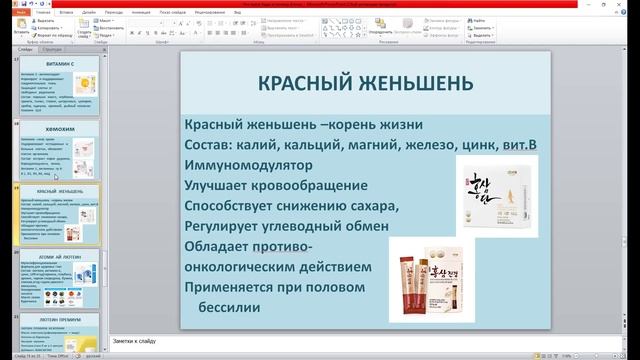Click the white ginseng box product image

(497, 196)
